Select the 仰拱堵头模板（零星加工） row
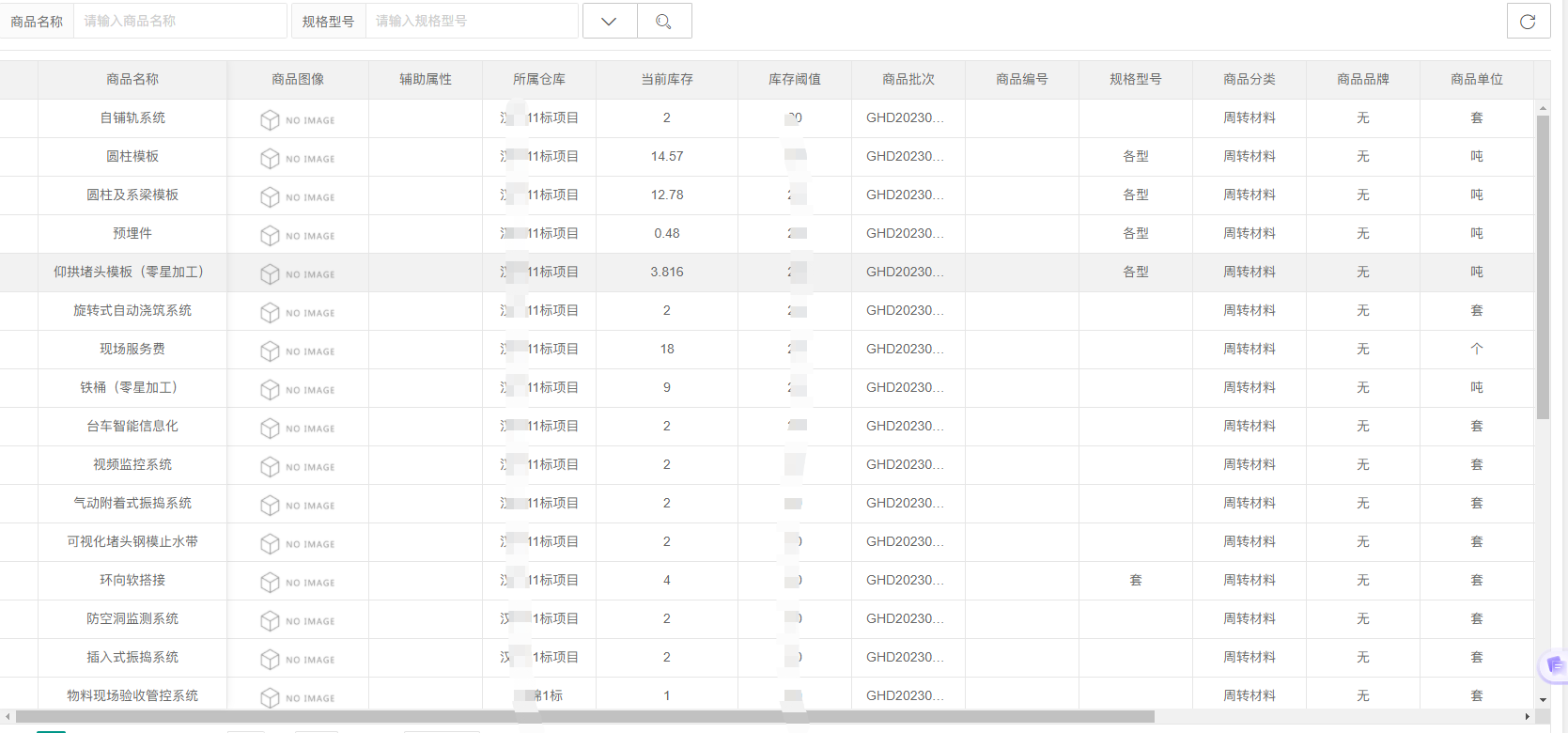1568x733 pixels. coord(129,273)
